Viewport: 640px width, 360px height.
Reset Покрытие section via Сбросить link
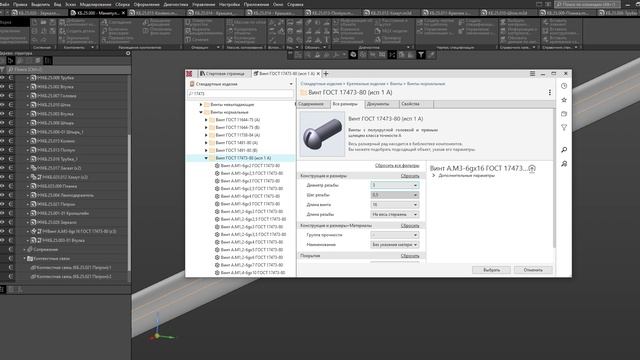point(410,256)
